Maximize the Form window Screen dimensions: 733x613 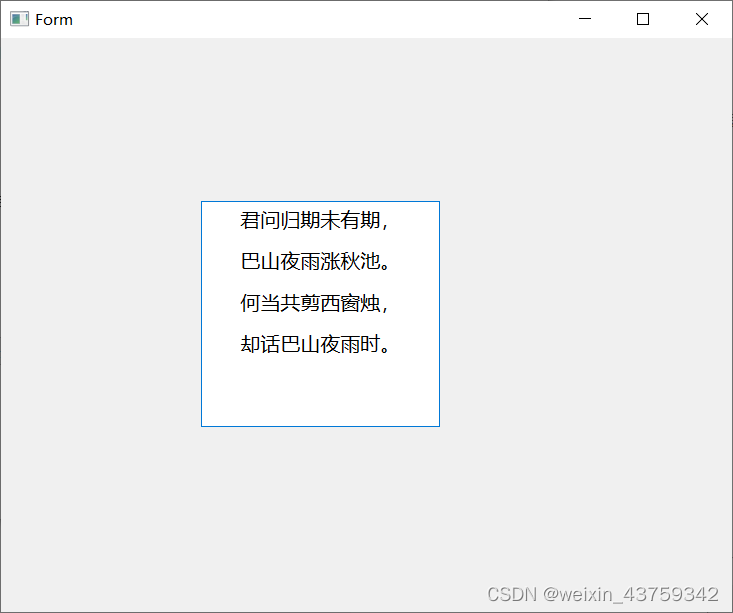pyautogui.click(x=643, y=19)
